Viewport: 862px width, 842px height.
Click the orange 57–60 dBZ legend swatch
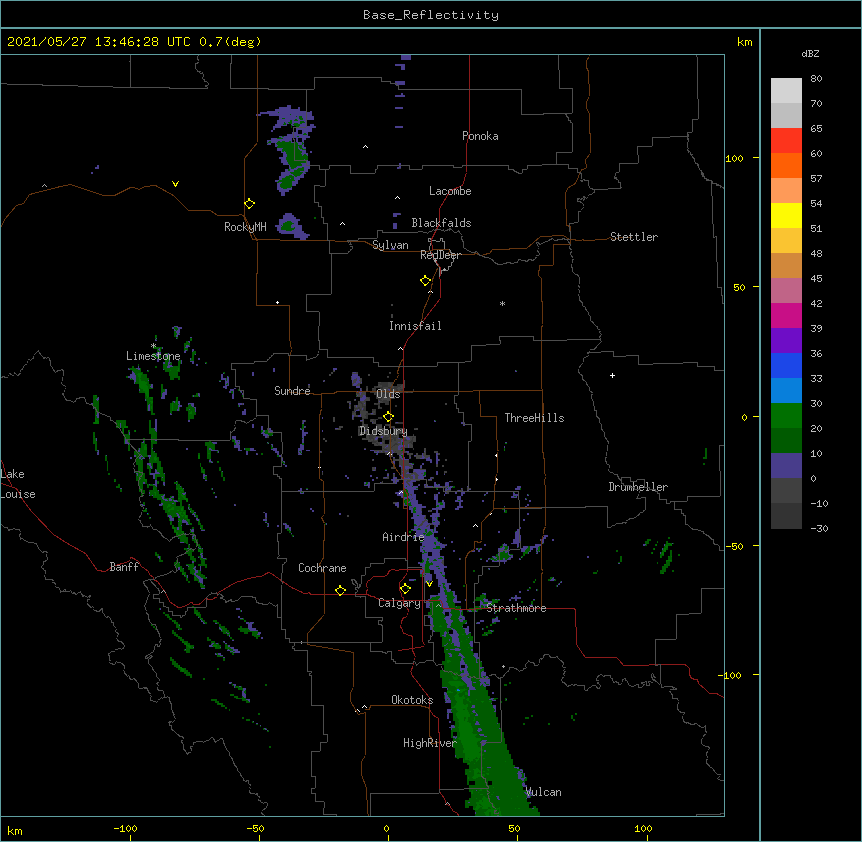pyautogui.click(x=786, y=166)
